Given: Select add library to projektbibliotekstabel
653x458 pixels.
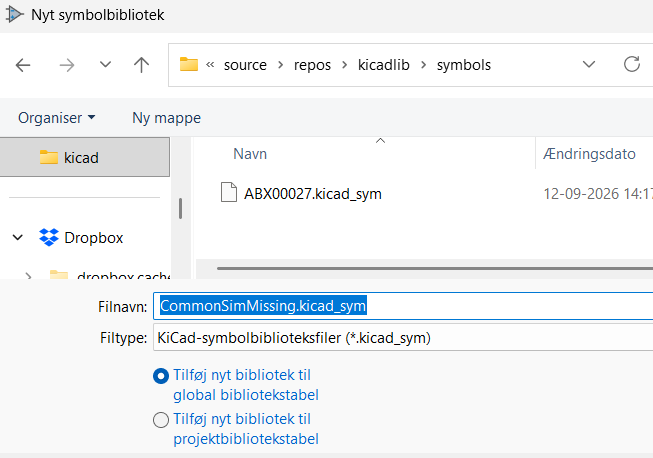Looking at the screenshot, I should point(161,420).
